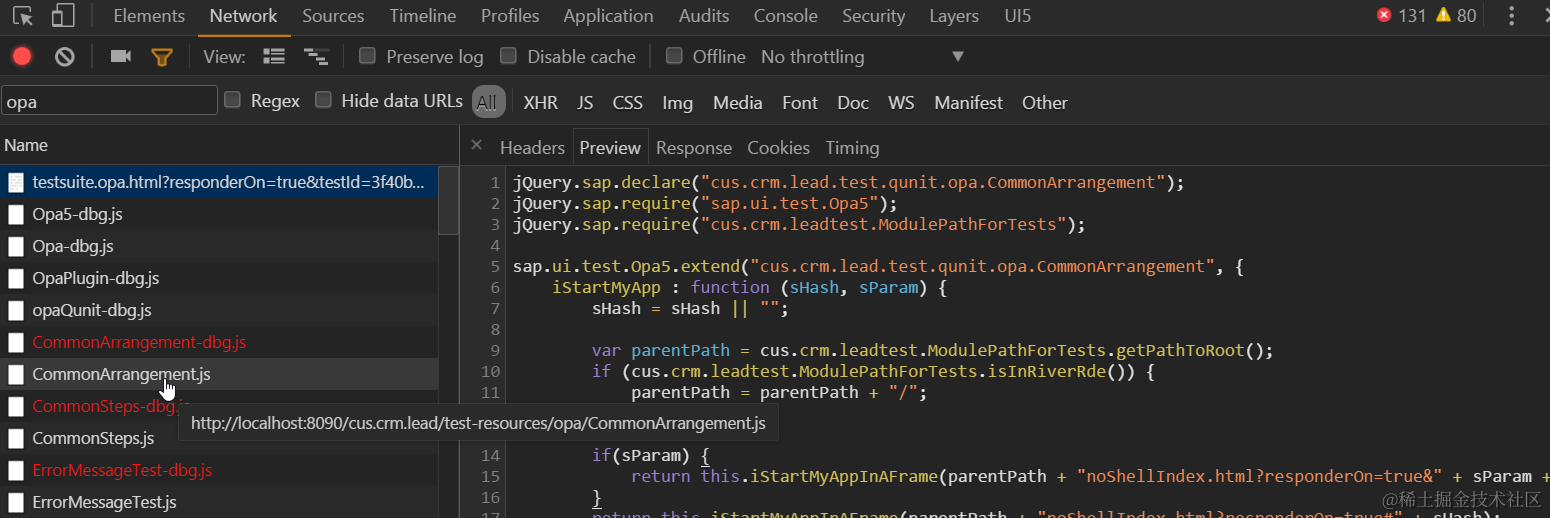Clear the network log icon
Screen dimensions: 1550x518
(65, 57)
